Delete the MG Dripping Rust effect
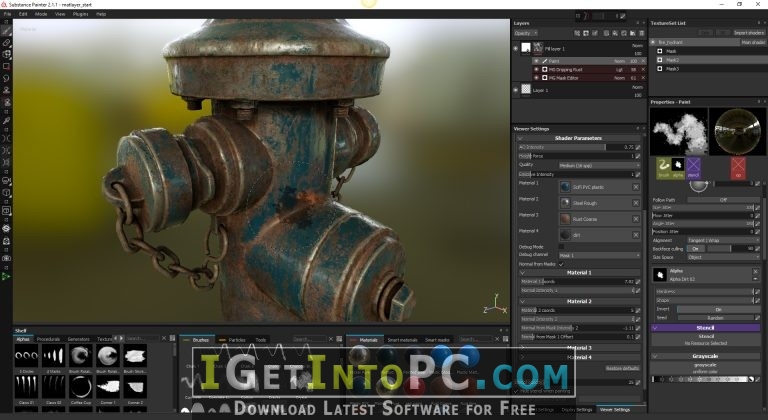The width and height of the screenshot is (768, 420). point(641,69)
